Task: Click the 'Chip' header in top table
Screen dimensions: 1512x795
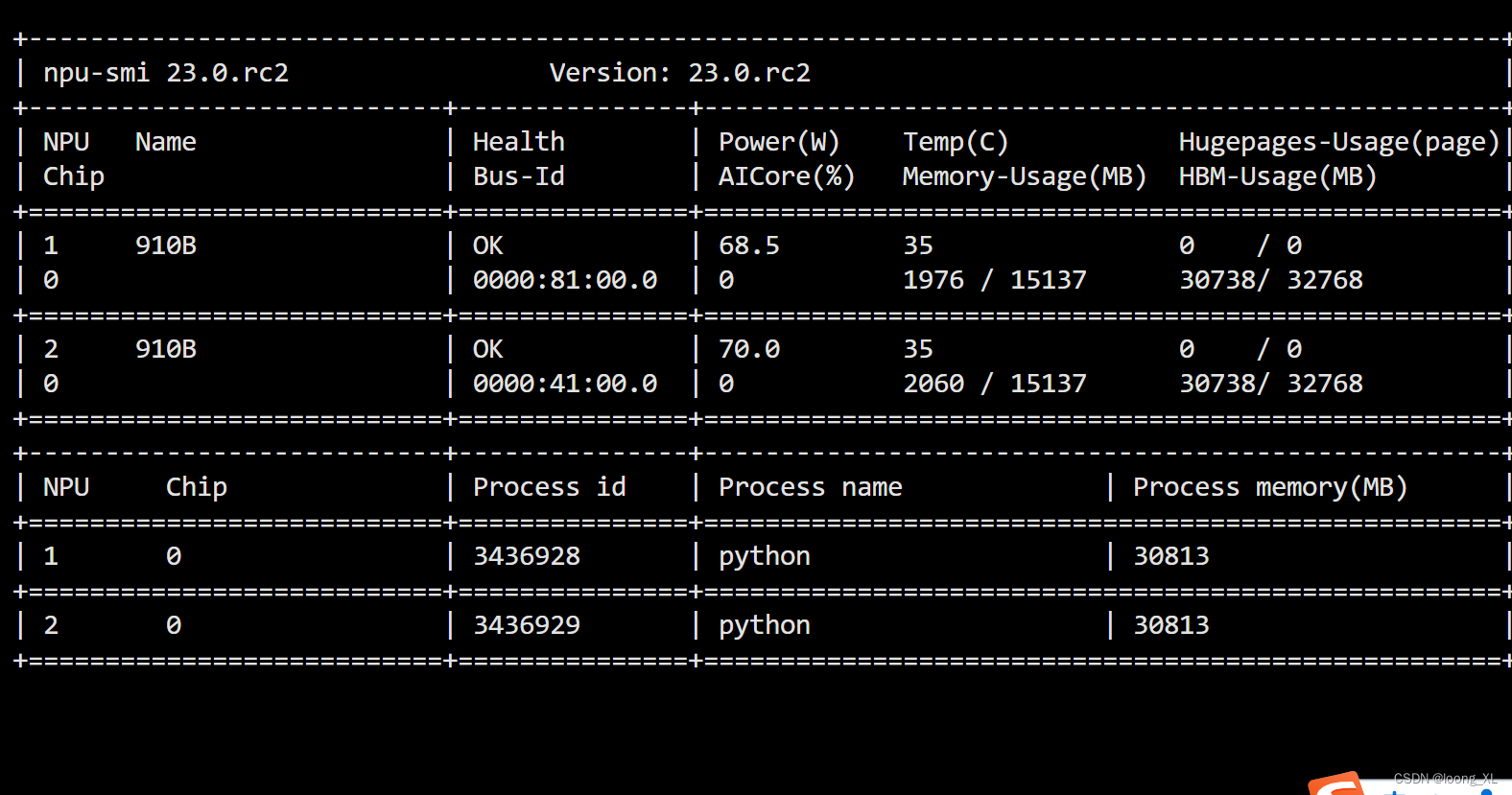Action: (x=74, y=176)
